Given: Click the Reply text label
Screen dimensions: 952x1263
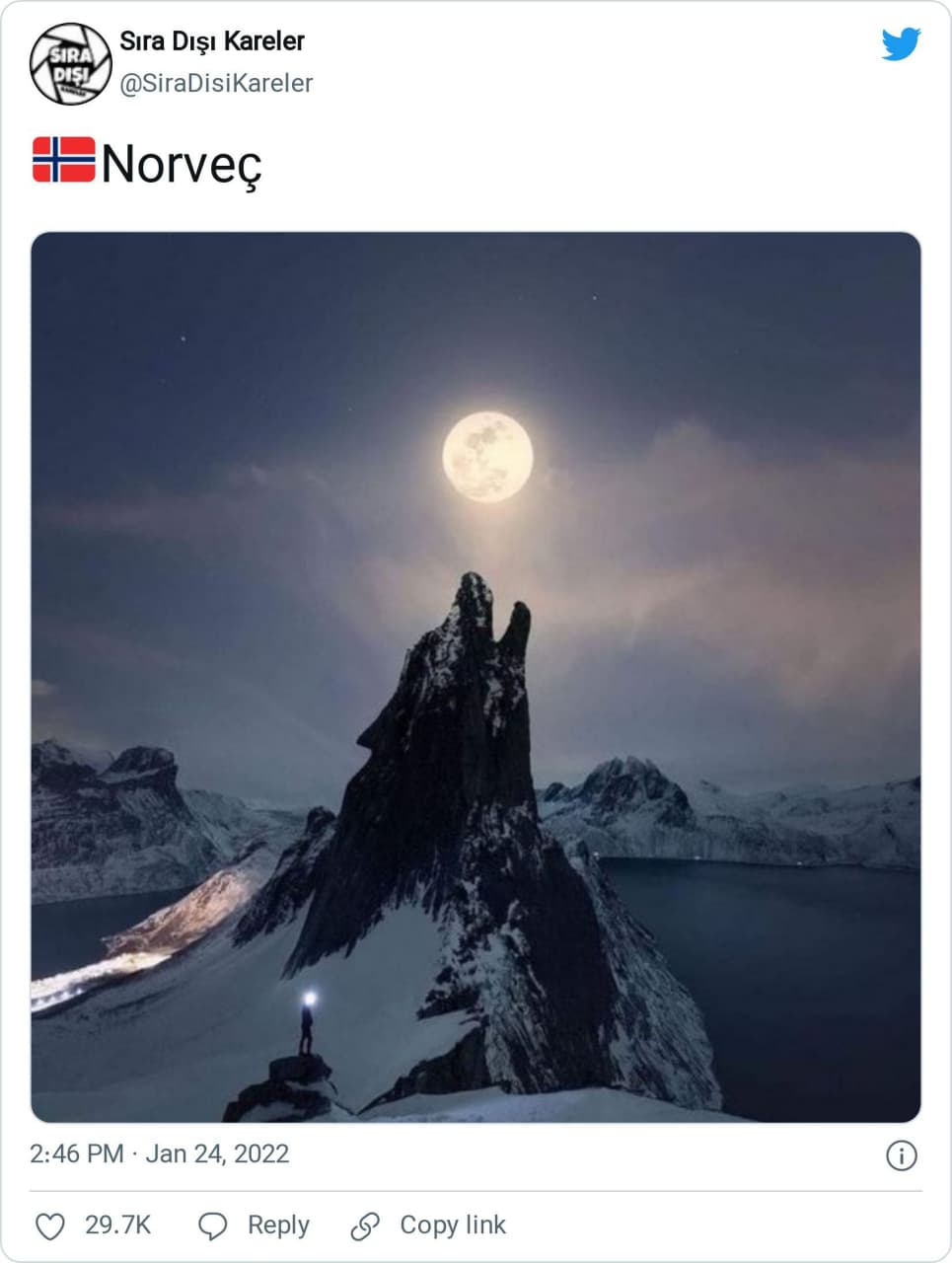Looking at the screenshot, I should tap(278, 1226).
